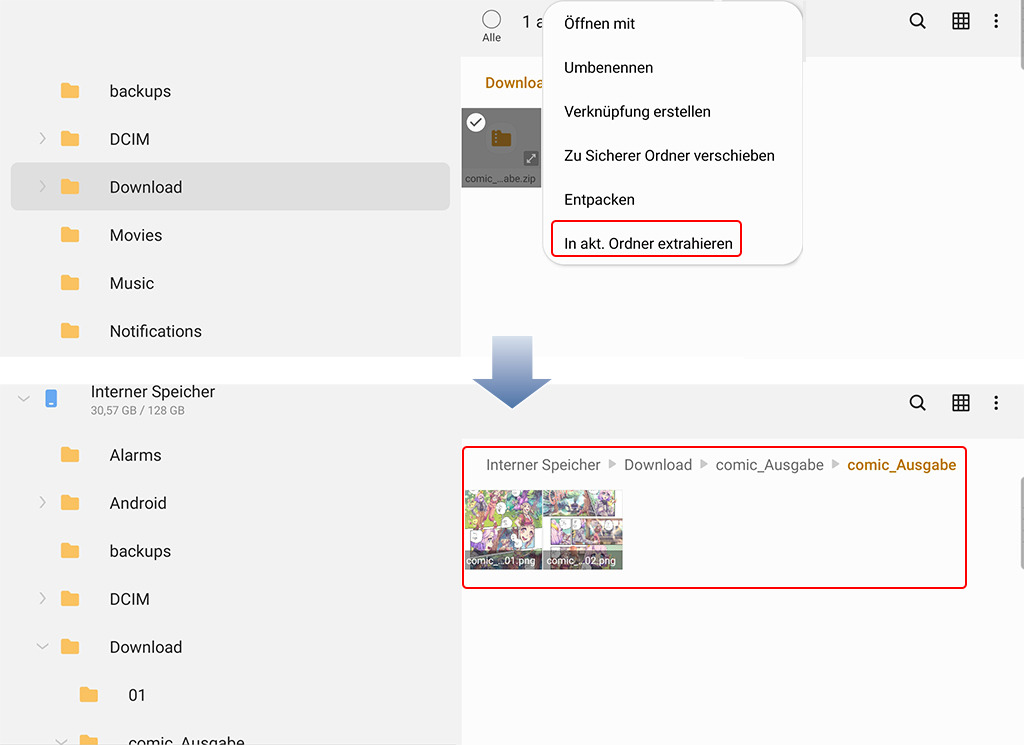Viewport: 1024px width, 745px height.
Task: Click the search icon above the comic_Ausgabe breadcrumb
Action: coord(918,403)
